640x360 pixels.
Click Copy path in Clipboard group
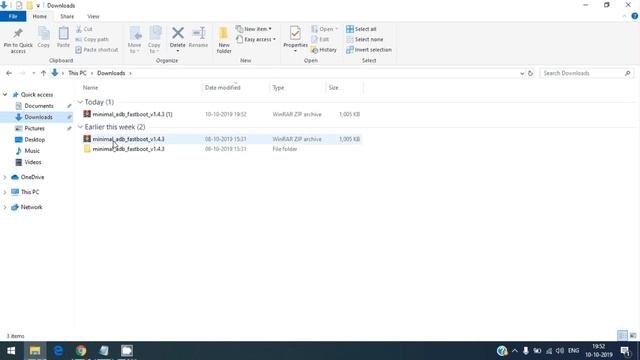(x=92, y=39)
